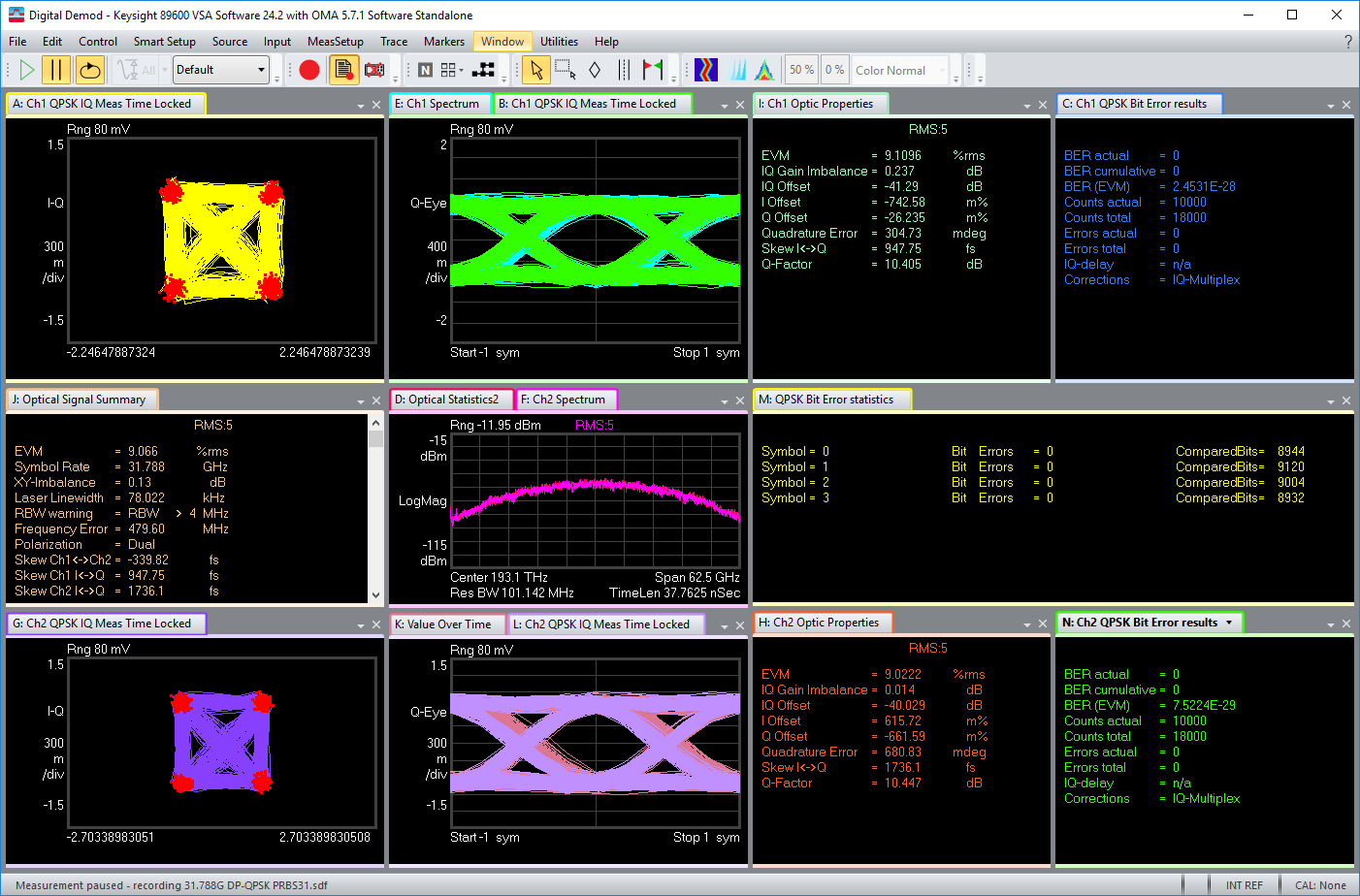Close the QPSK Bit Error statistics panel
The image size is (1360, 896).
pyautogui.click(x=1346, y=401)
